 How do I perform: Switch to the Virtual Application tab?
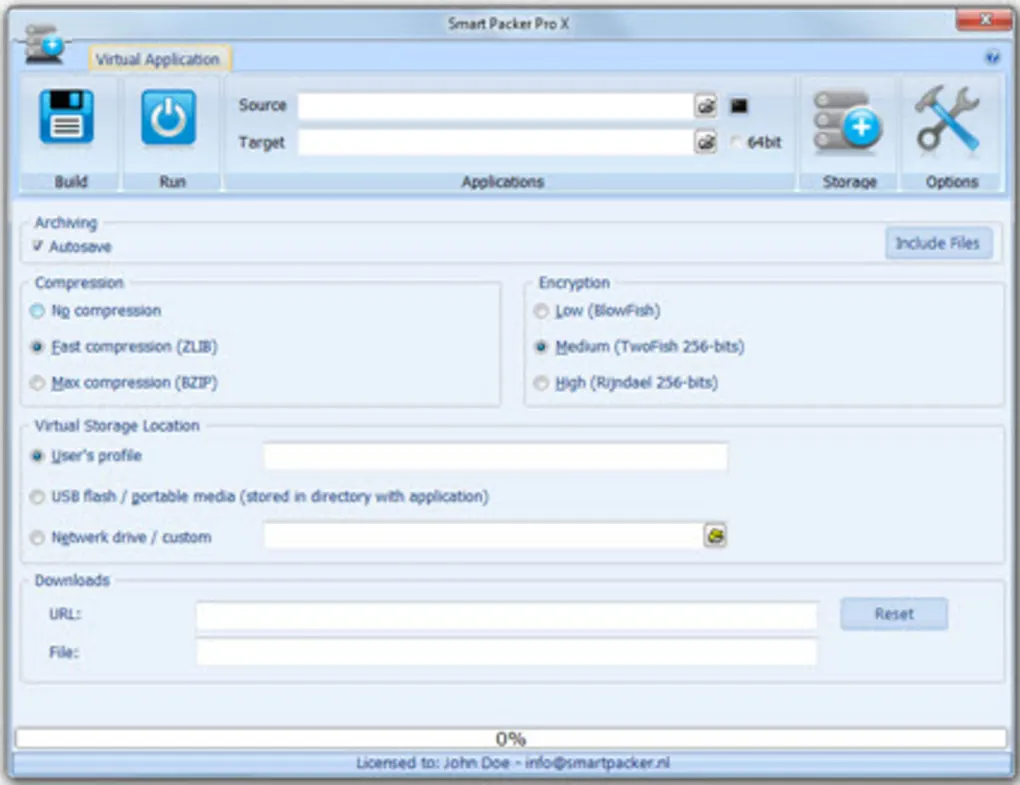pos(159,59)
